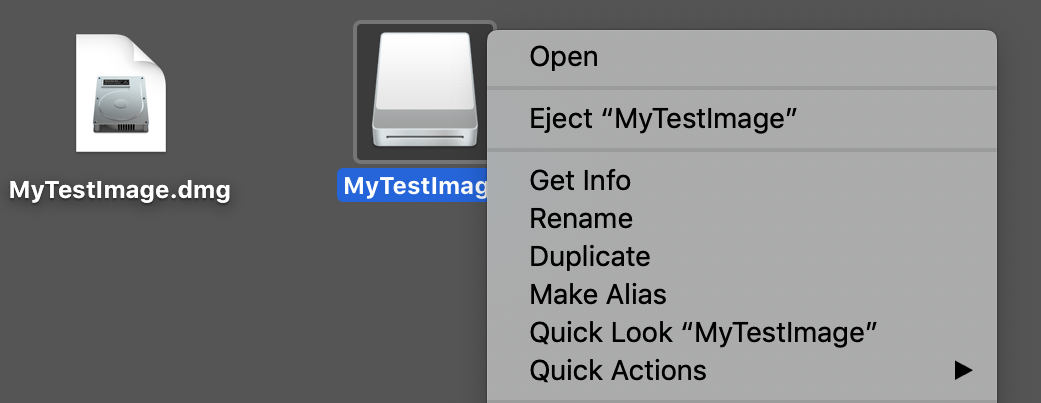Viewport: 1041px width, 403px height.
Task: Pick Rename from the context menu
Action: pos(581,219)
